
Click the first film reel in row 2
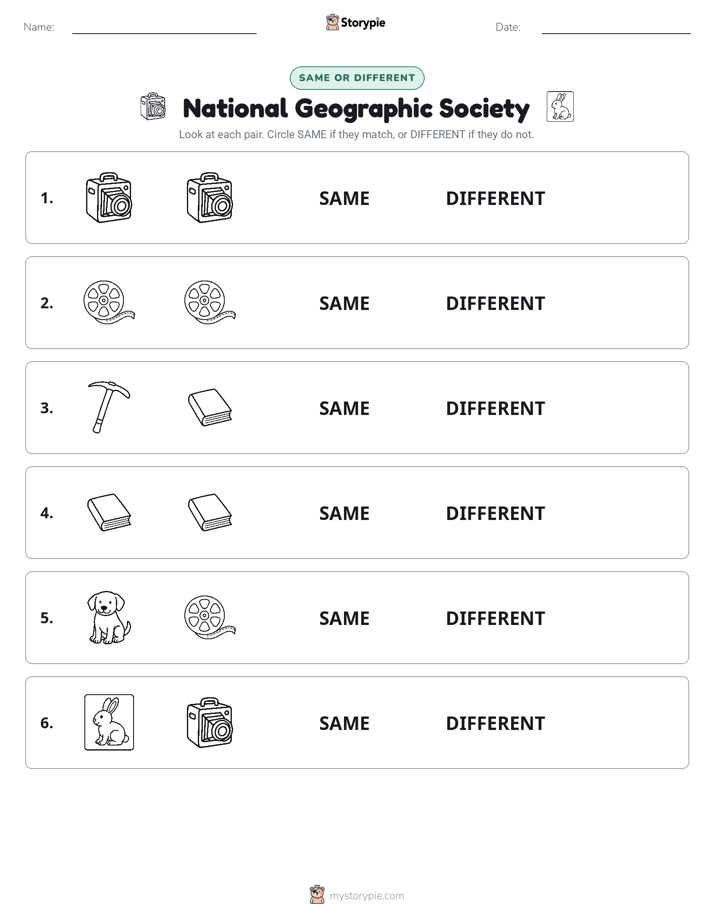(x=109, y=302)
